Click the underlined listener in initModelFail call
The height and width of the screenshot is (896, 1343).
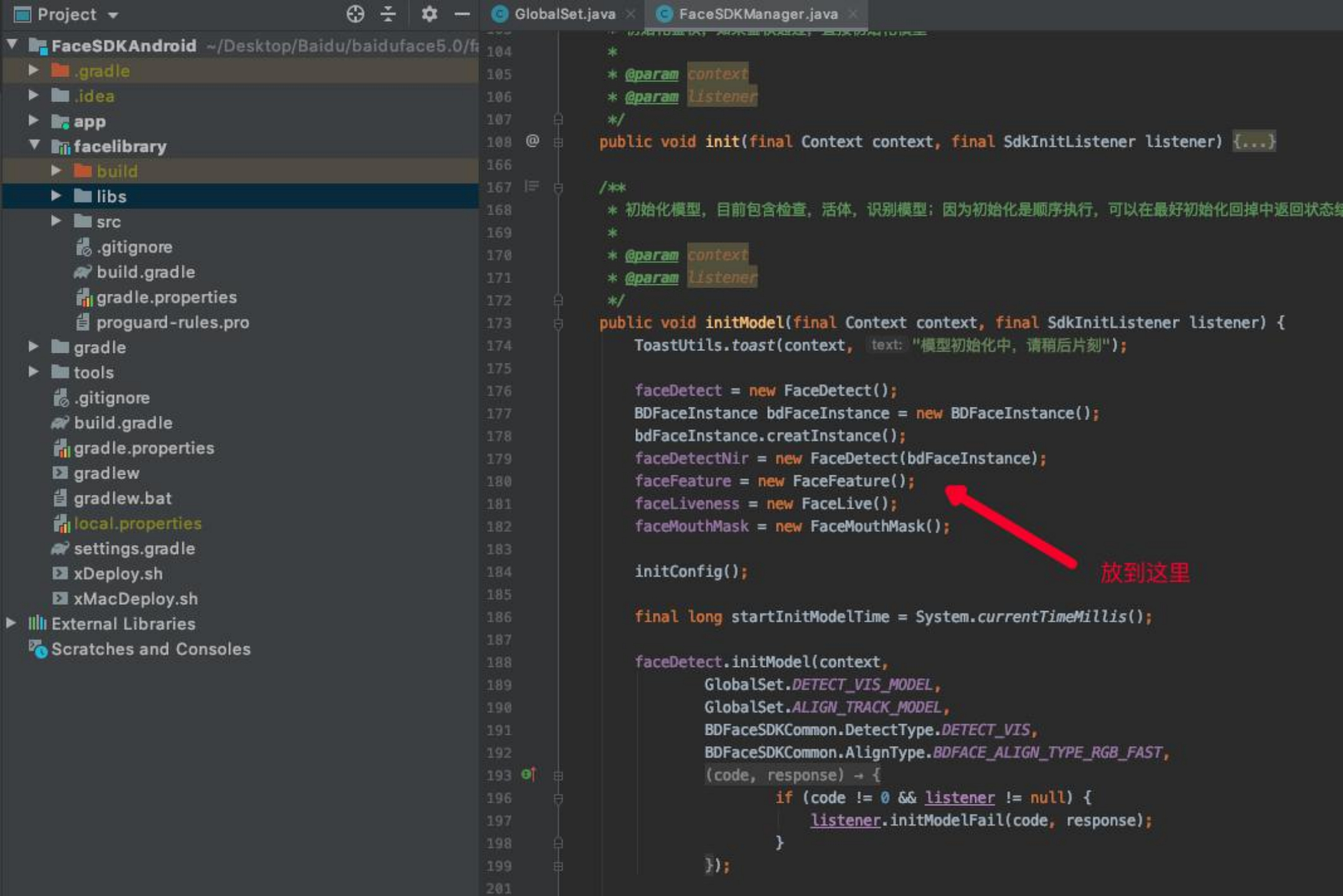[845, 820]
